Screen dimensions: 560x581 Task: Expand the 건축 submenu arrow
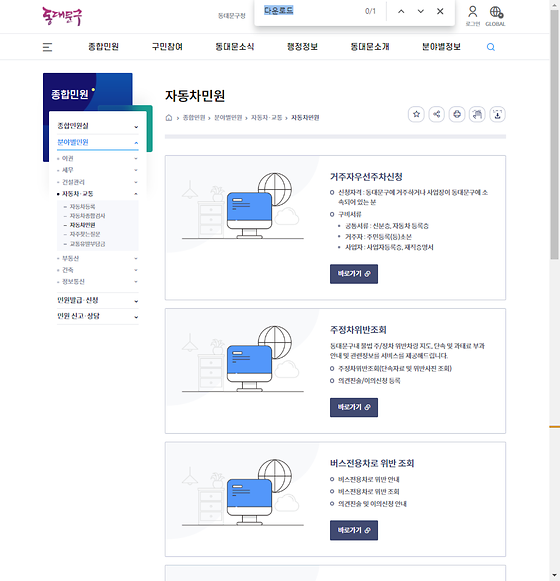click(136, 270)
